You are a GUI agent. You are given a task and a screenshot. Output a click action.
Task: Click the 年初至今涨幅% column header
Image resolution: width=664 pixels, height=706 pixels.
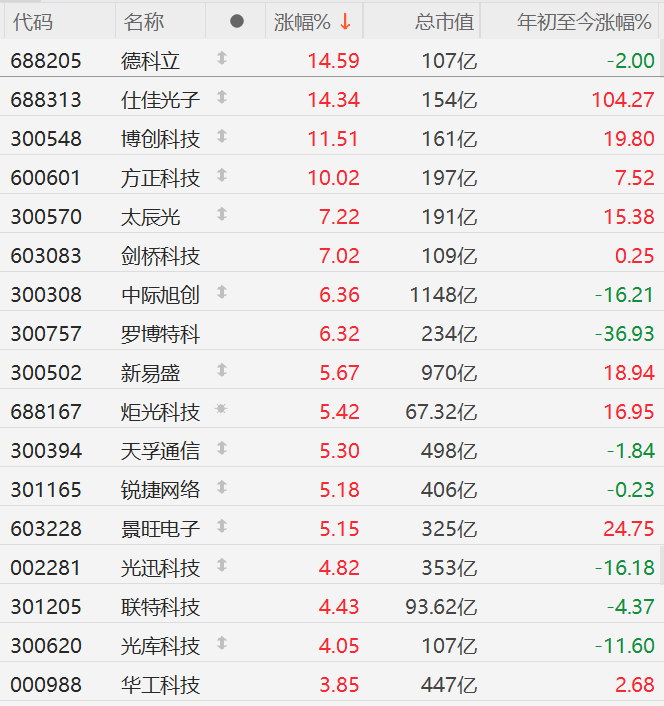[584, 22]
